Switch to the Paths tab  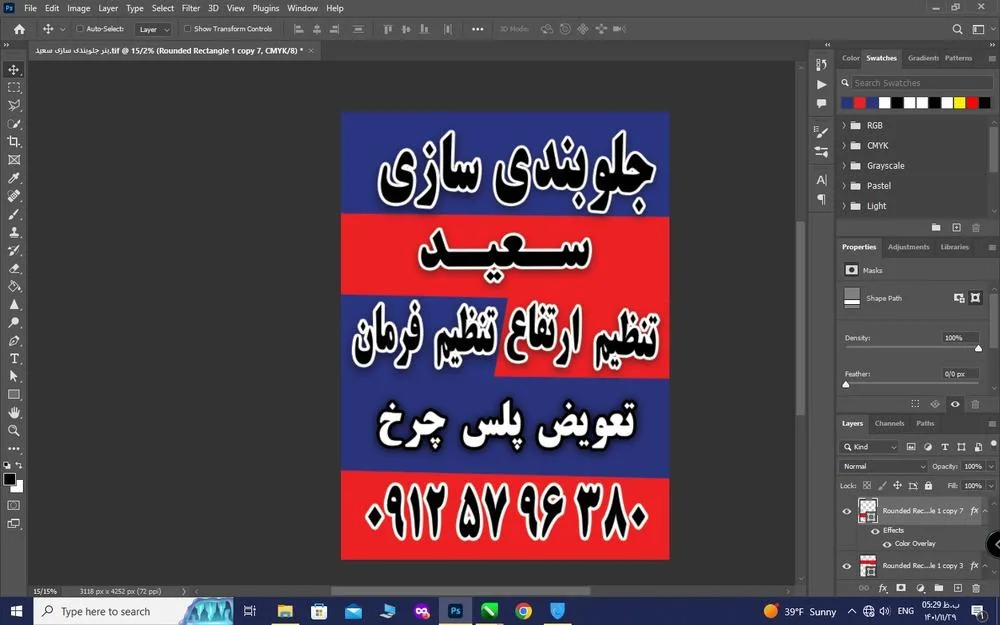click(925, 423)
